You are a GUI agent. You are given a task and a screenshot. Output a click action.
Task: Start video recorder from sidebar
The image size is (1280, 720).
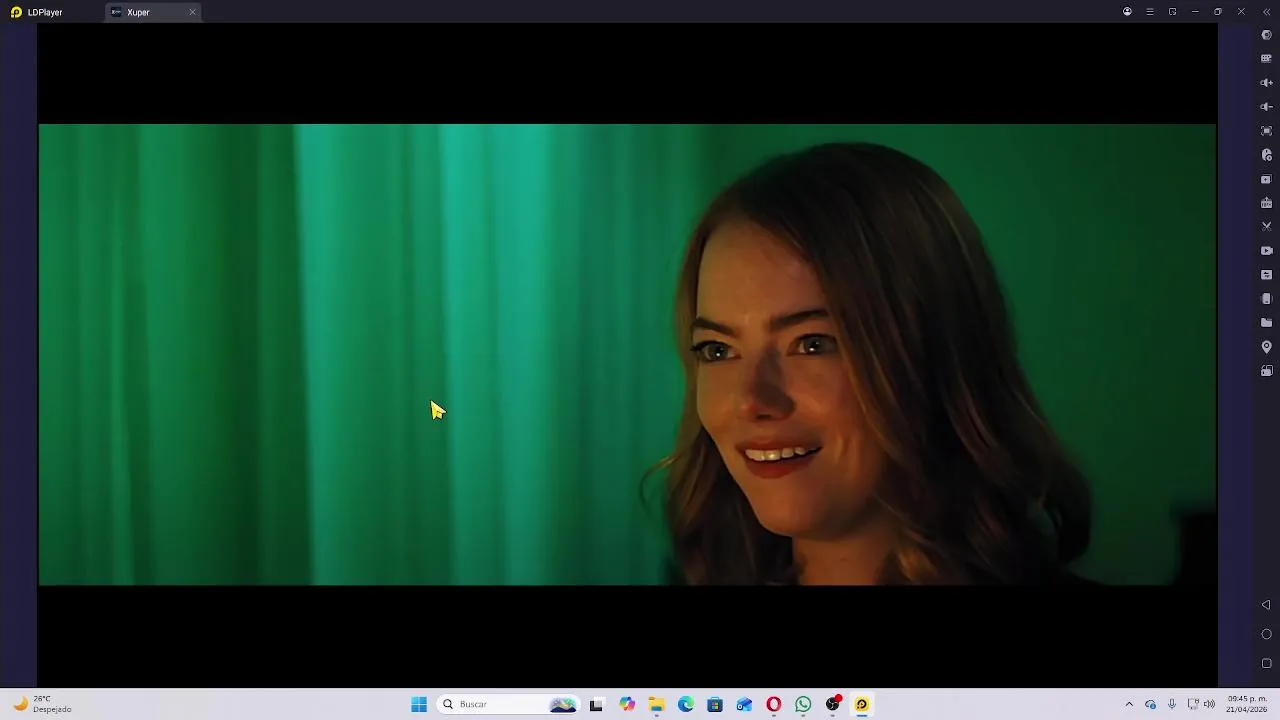[1266, 251]
